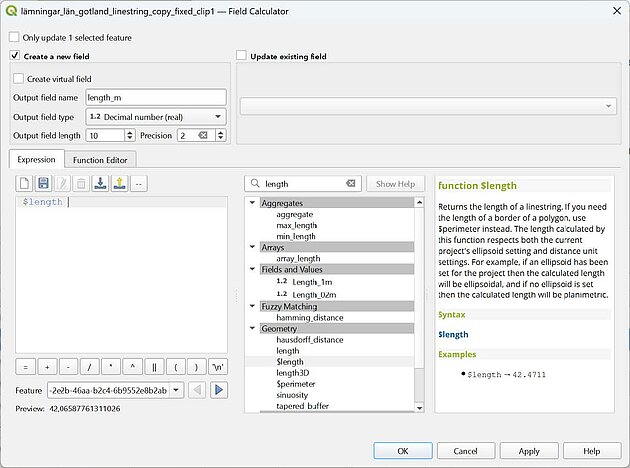Check Update existing field
The height and width of the screenshot is (468, 630).
click(x=241, y=55)
